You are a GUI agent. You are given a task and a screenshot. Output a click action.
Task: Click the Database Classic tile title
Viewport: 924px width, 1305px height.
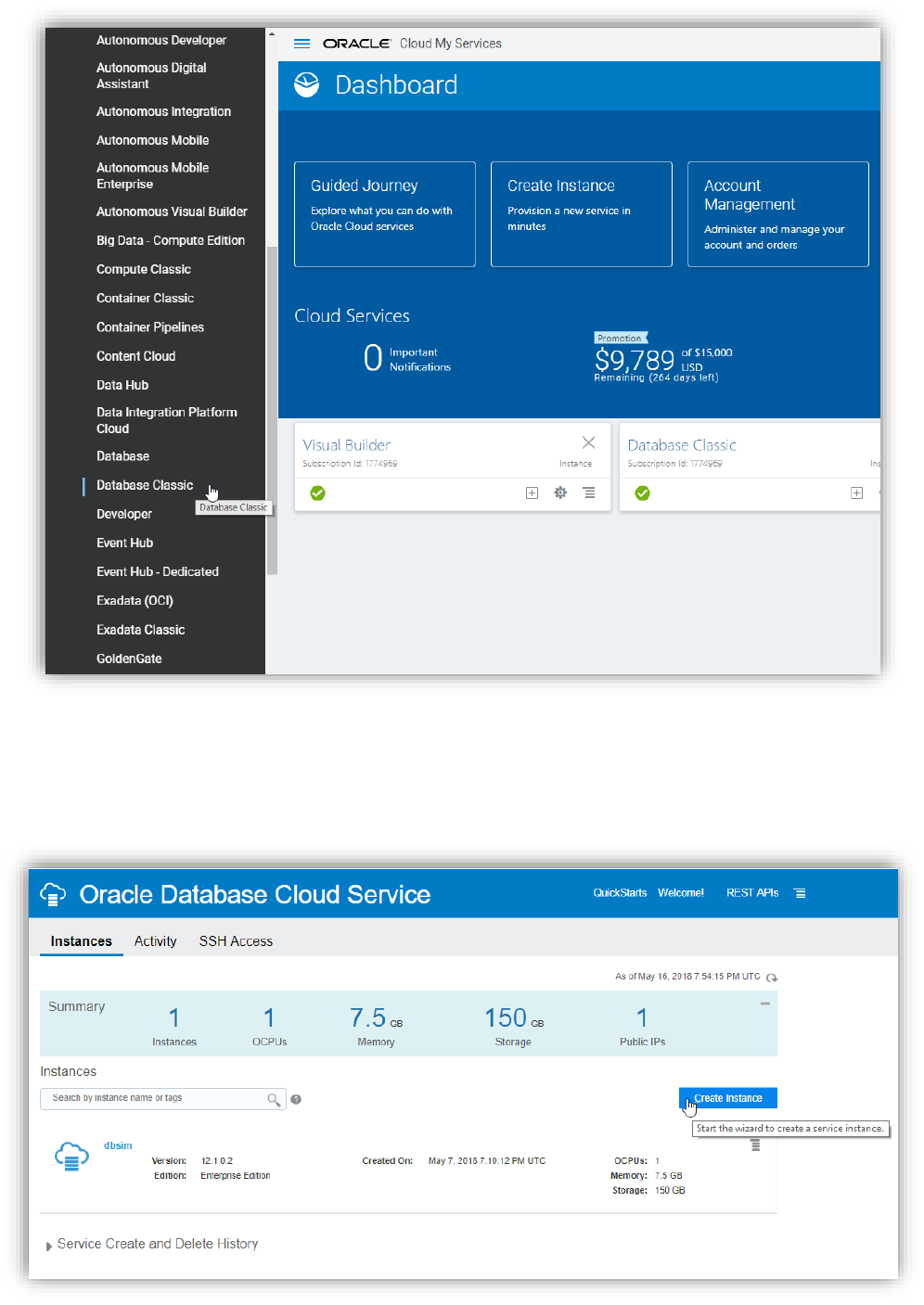tap(682, 445)
